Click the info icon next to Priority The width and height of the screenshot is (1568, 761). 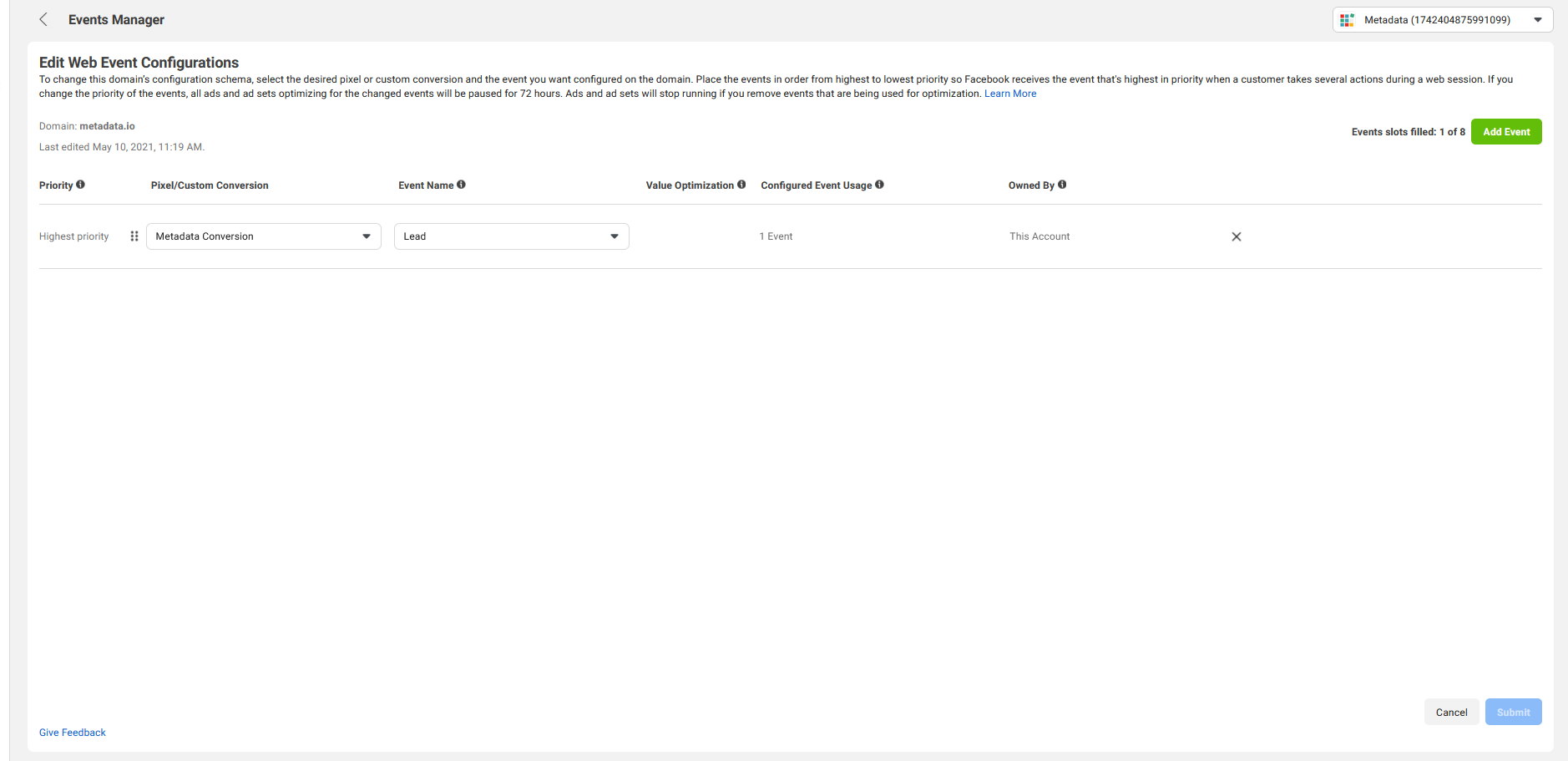point(81,185)
